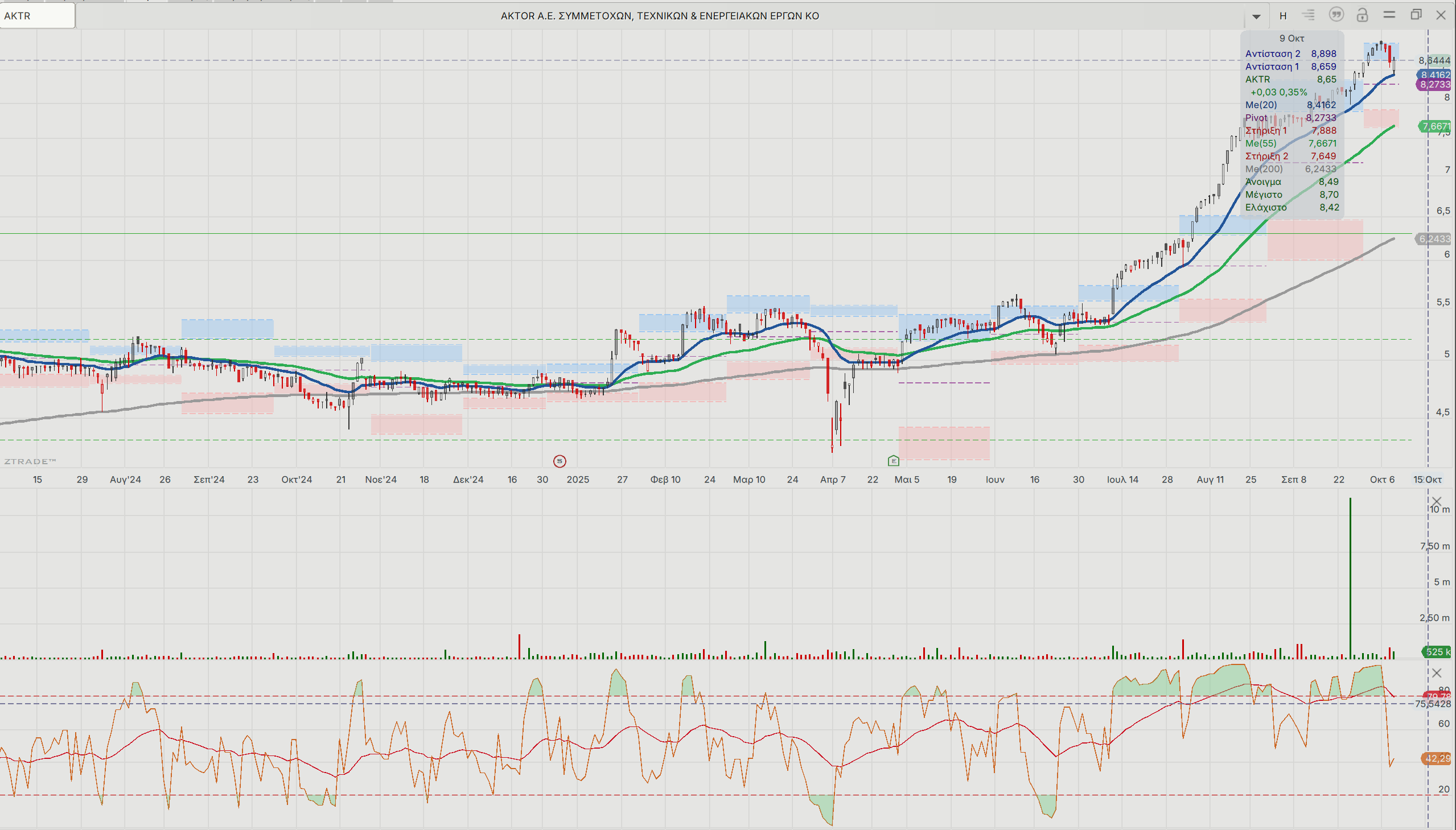Click the H timeframe button
The image size is (1456, 830).
coord(1282,15)
